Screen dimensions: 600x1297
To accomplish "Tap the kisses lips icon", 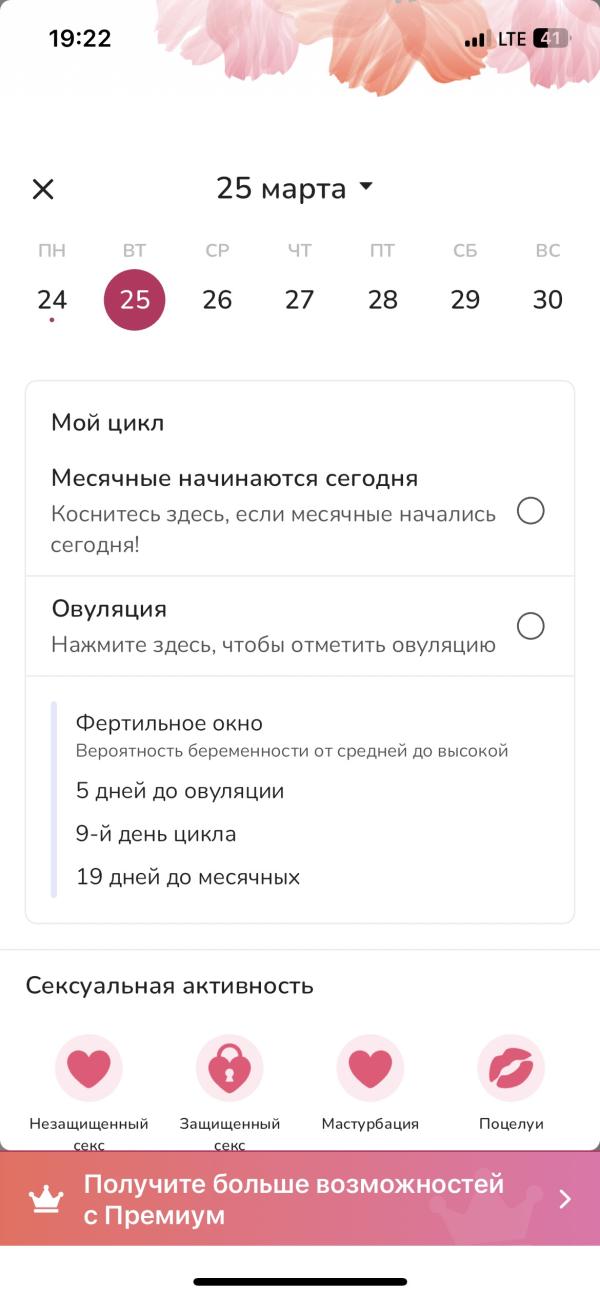I will tap(511, 1069).
